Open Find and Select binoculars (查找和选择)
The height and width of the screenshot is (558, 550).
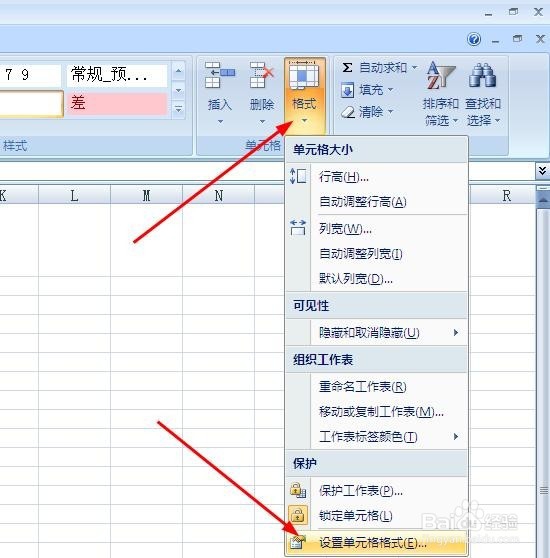point(483,94)
